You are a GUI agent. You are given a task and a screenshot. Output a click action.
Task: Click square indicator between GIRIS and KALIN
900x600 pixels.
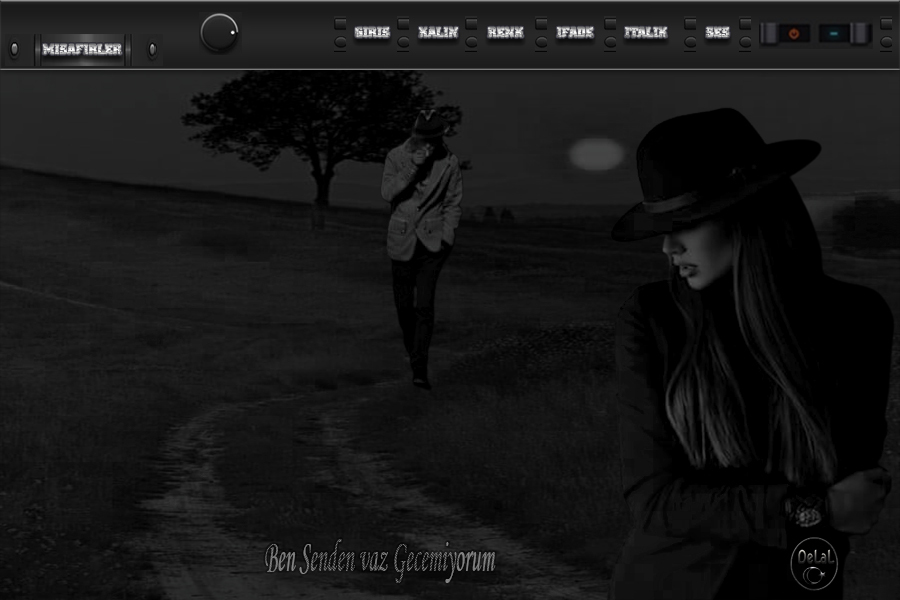click(x=403, y=22)
